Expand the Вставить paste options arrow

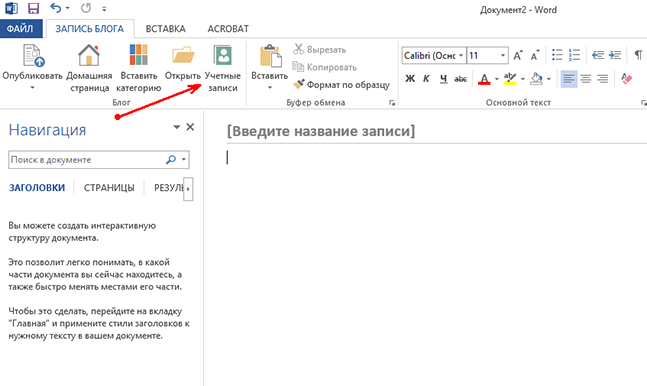(x=270, y=88)
